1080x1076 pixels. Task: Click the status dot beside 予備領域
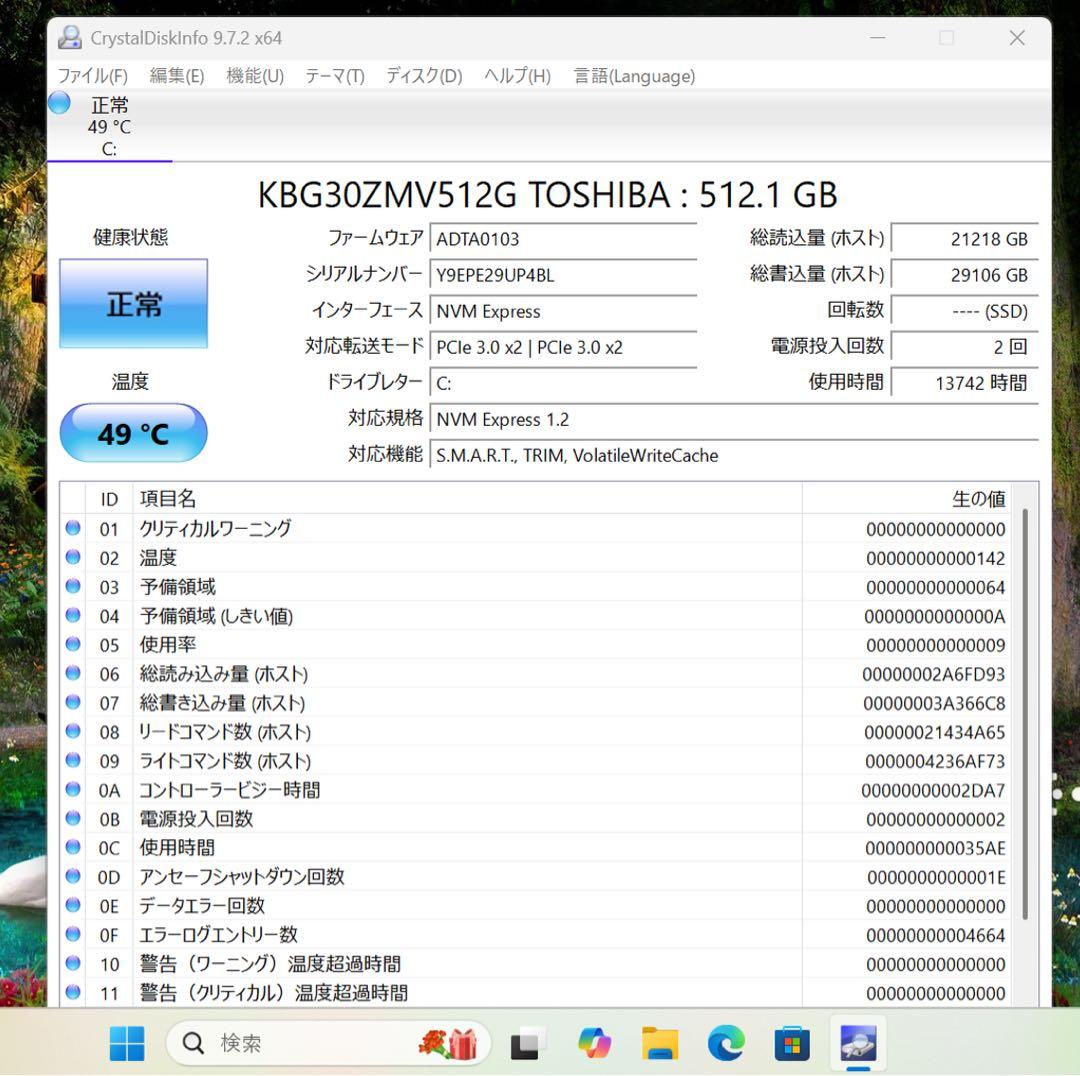[73, 586]
